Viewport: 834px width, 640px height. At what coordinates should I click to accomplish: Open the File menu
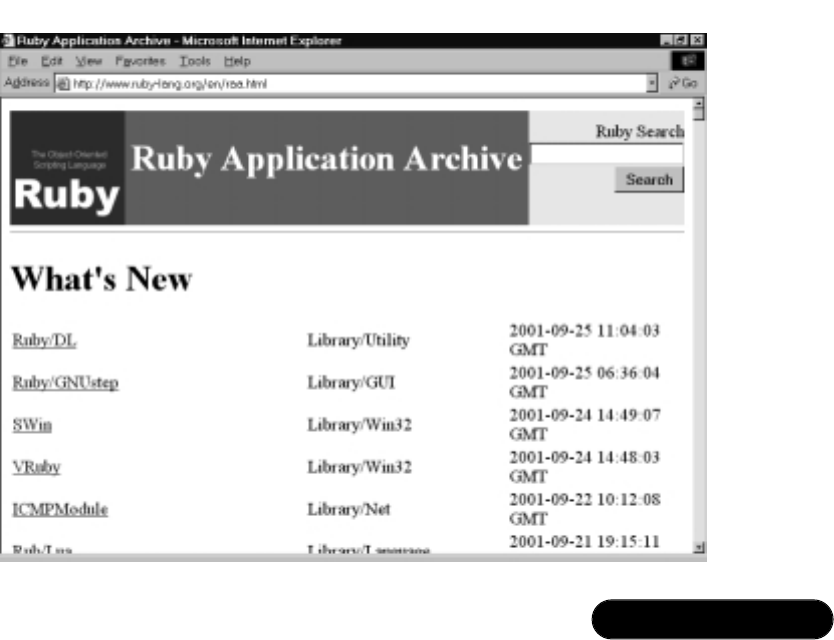click(x=18, y=61)
